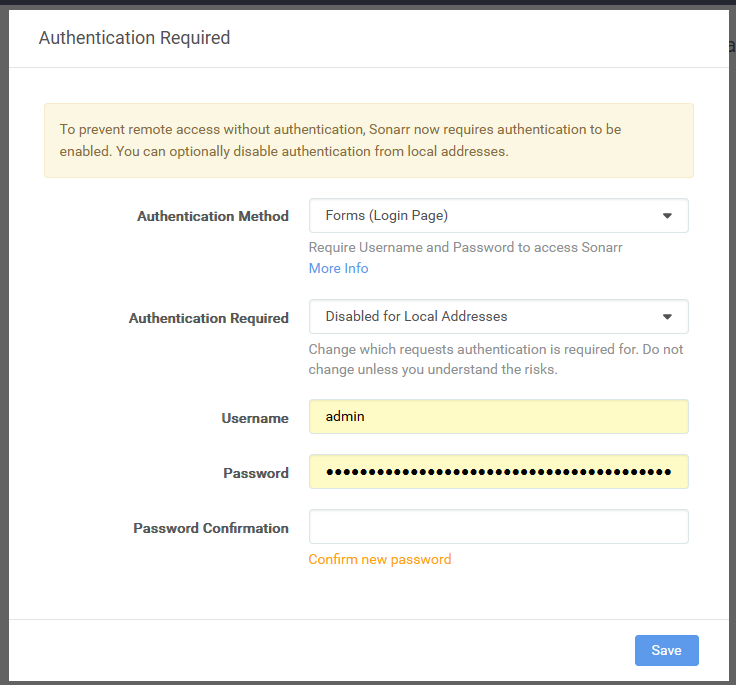Save the authentication settings
The image size is (736, 685).
[667, 650]
